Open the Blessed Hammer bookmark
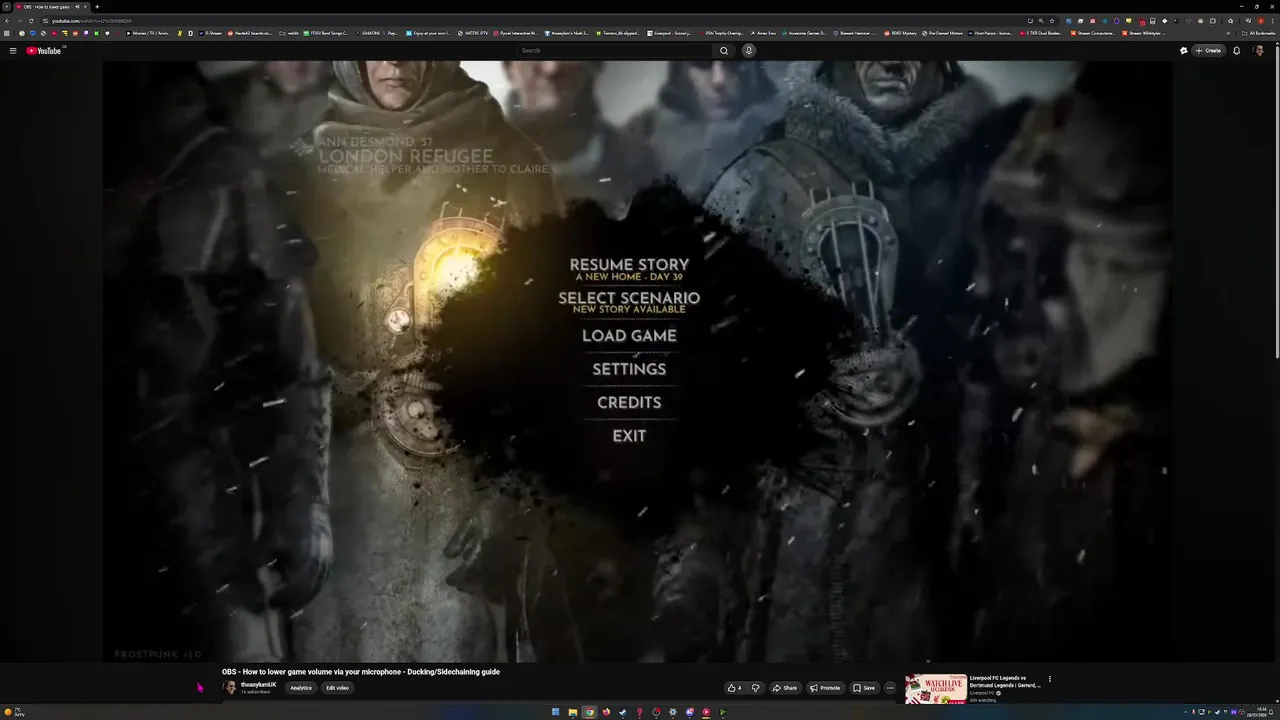The image size is (1280, 720). [x=854, y=33]
